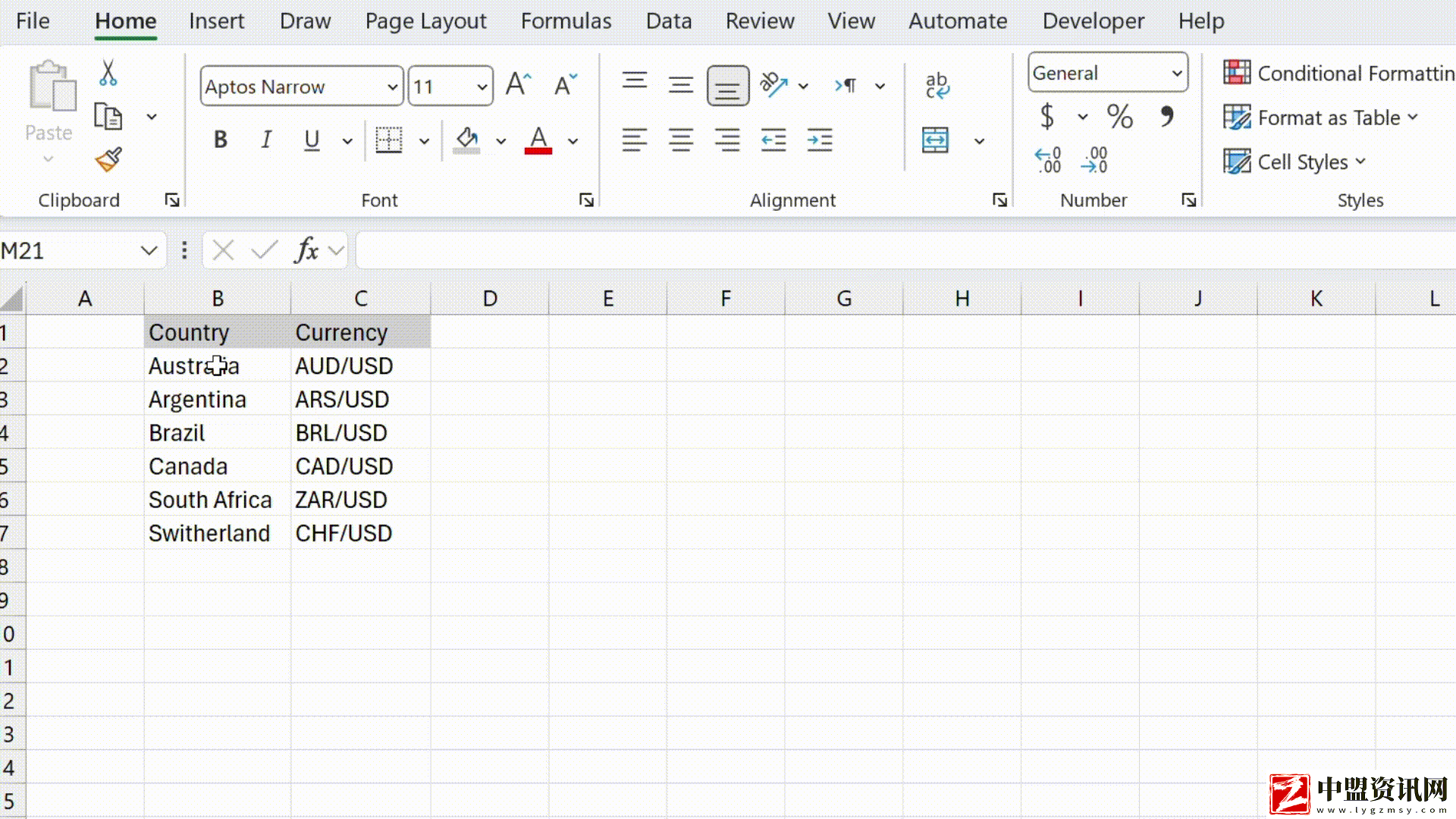1456x819 pixels.
Task: Select the cell containing AUD/USD
Action: click(x=361, y=366)
